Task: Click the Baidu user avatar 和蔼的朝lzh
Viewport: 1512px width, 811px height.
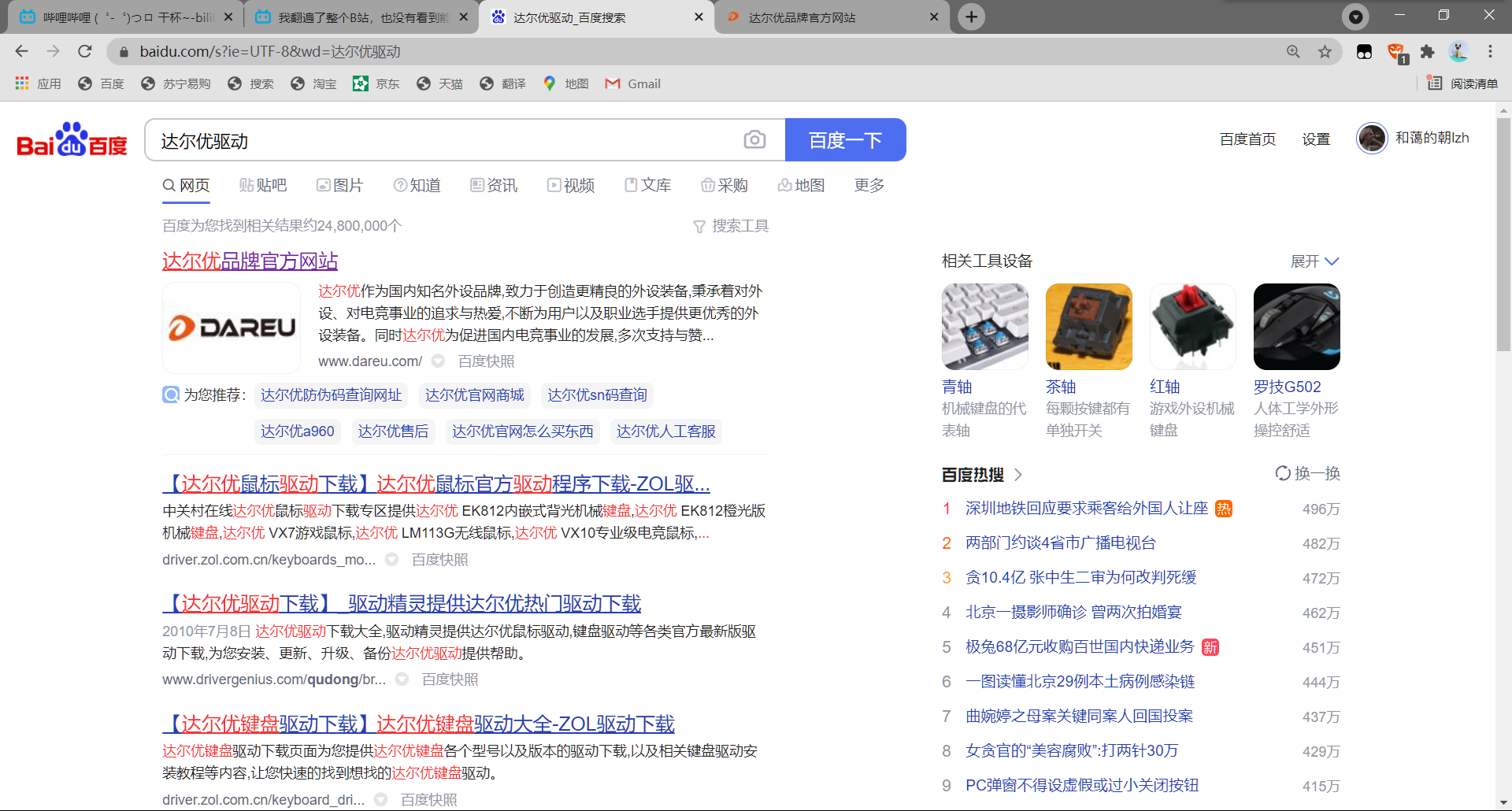Action: (x=1372, y=139)
